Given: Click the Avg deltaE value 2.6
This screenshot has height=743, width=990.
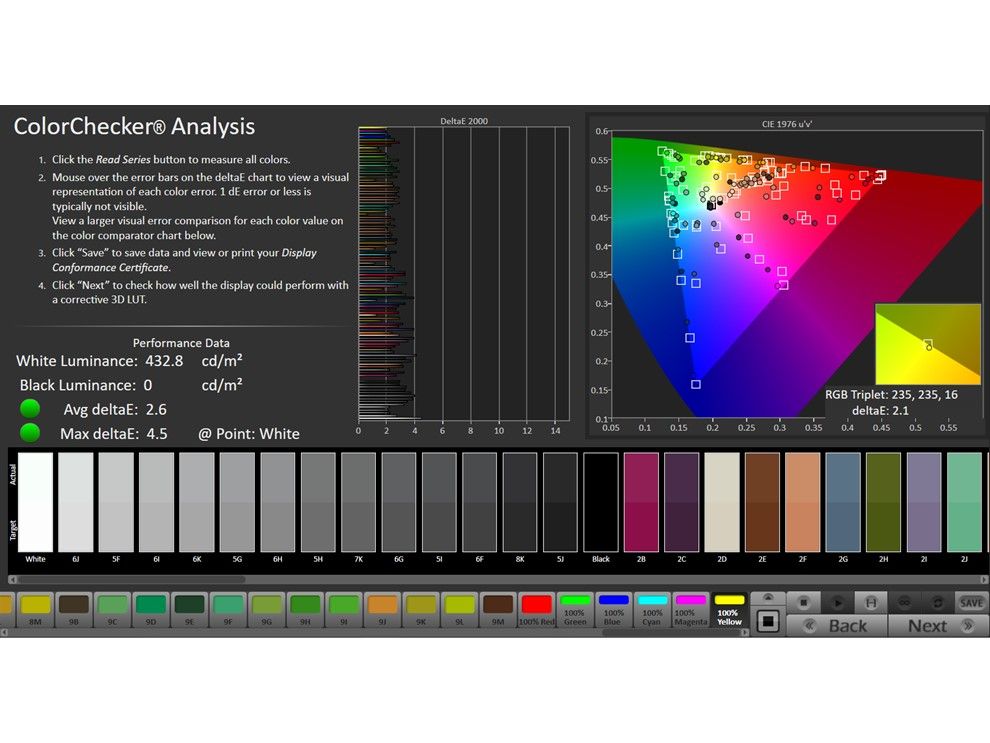Looking at the screenshot, I should tap(157, 410).
